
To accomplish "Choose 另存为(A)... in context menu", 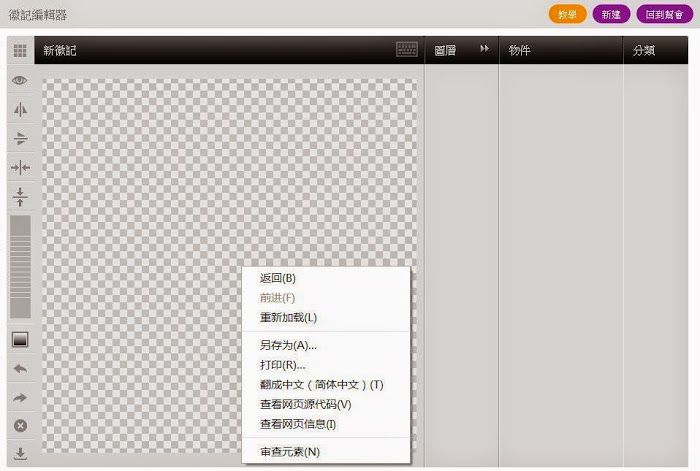I will pyautogui.click(x=325, y=345).
